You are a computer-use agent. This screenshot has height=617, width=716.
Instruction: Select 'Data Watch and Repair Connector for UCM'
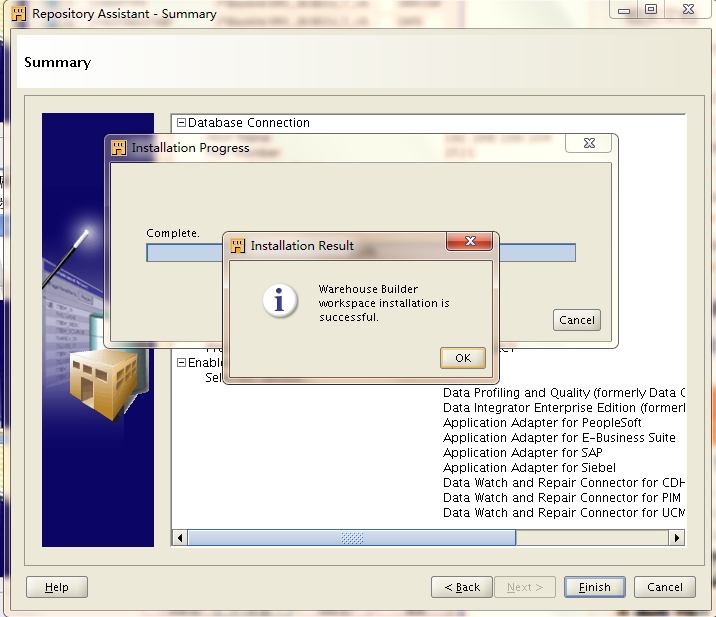pos(564,513)
